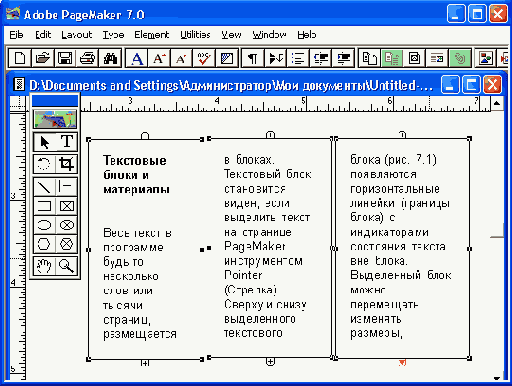Select the Text tool in toolbox

[x=67, y=142]
